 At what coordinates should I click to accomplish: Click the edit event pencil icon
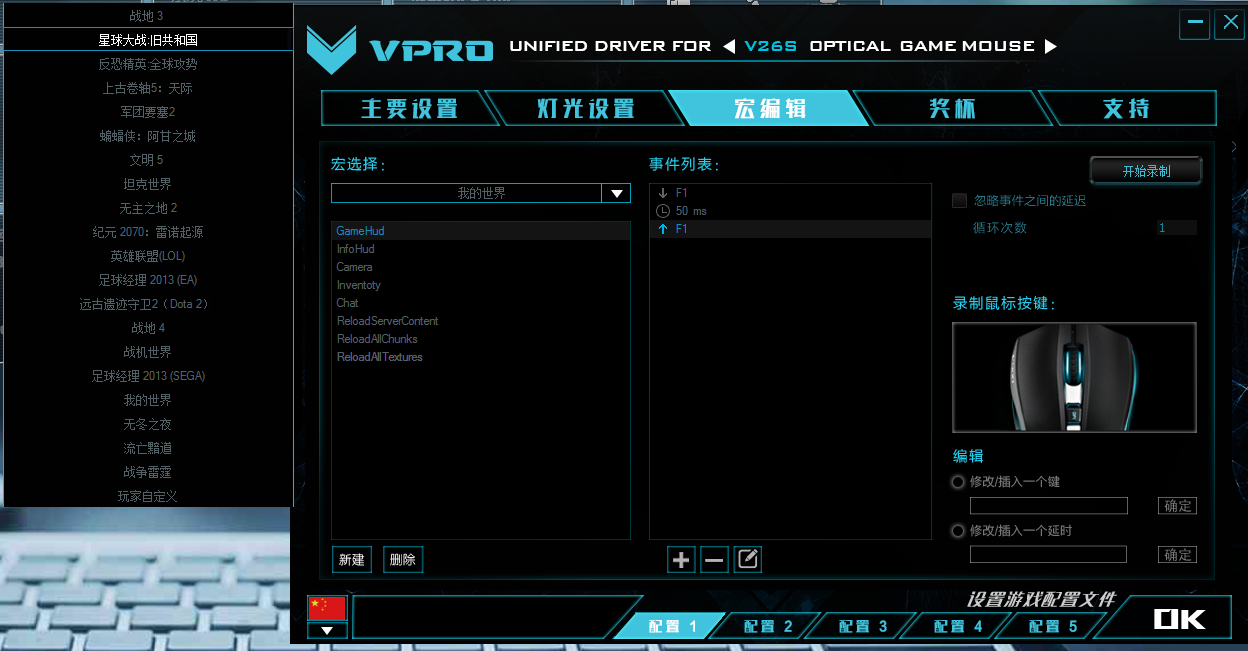747,560
